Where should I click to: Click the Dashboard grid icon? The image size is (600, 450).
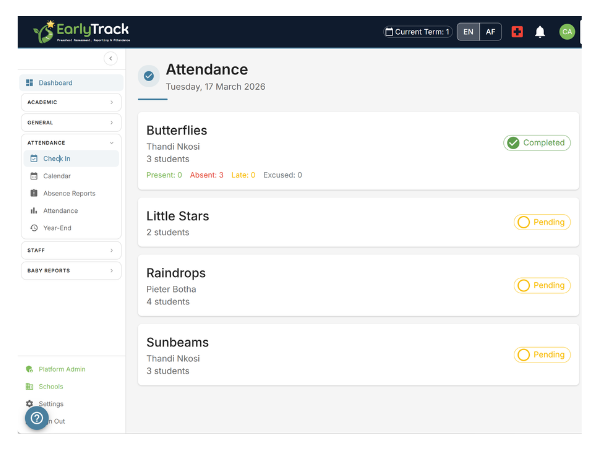coord(29,83)
